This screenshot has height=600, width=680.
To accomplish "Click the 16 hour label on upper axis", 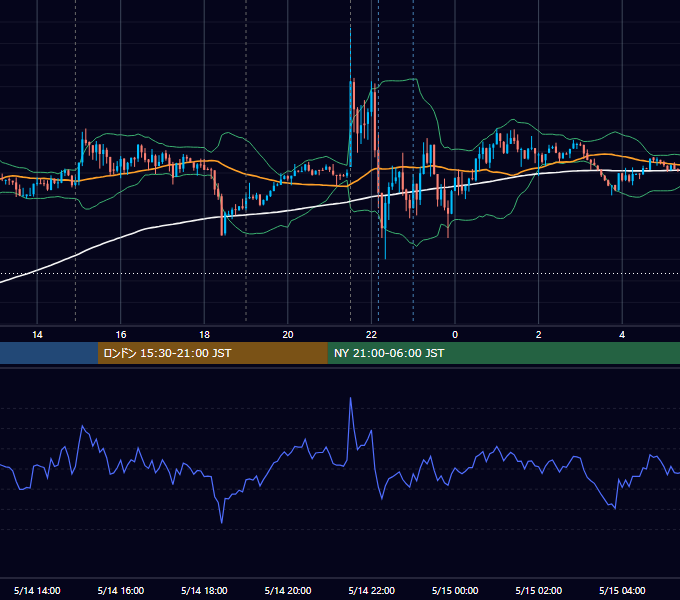I will click(121, 335).
